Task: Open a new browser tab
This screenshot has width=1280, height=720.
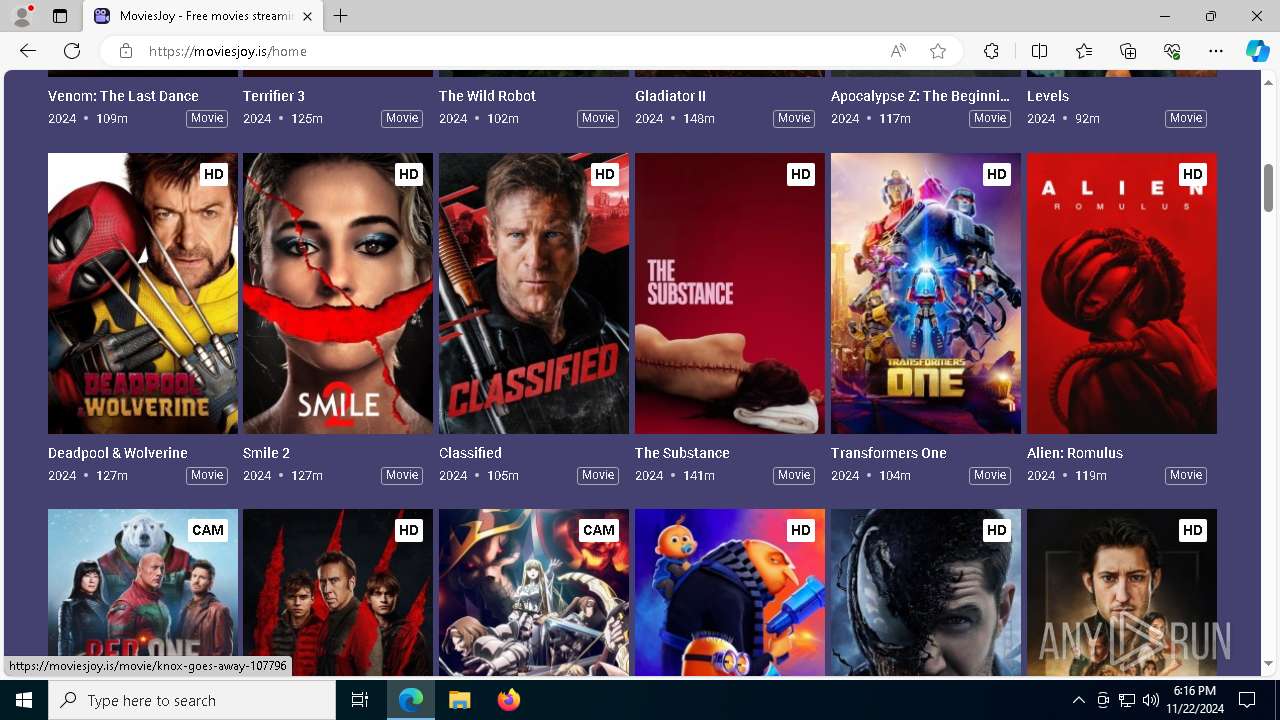Action: click(340, 16)
